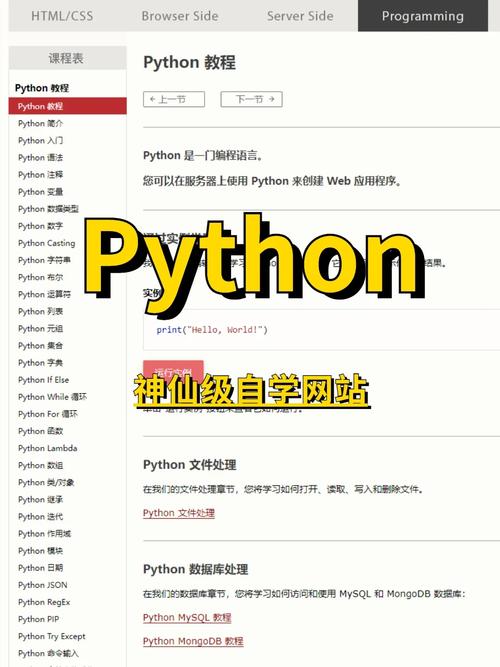500x667 pixels.
Task: Click the 课程表 sidebar header
Action: point(67,58)
